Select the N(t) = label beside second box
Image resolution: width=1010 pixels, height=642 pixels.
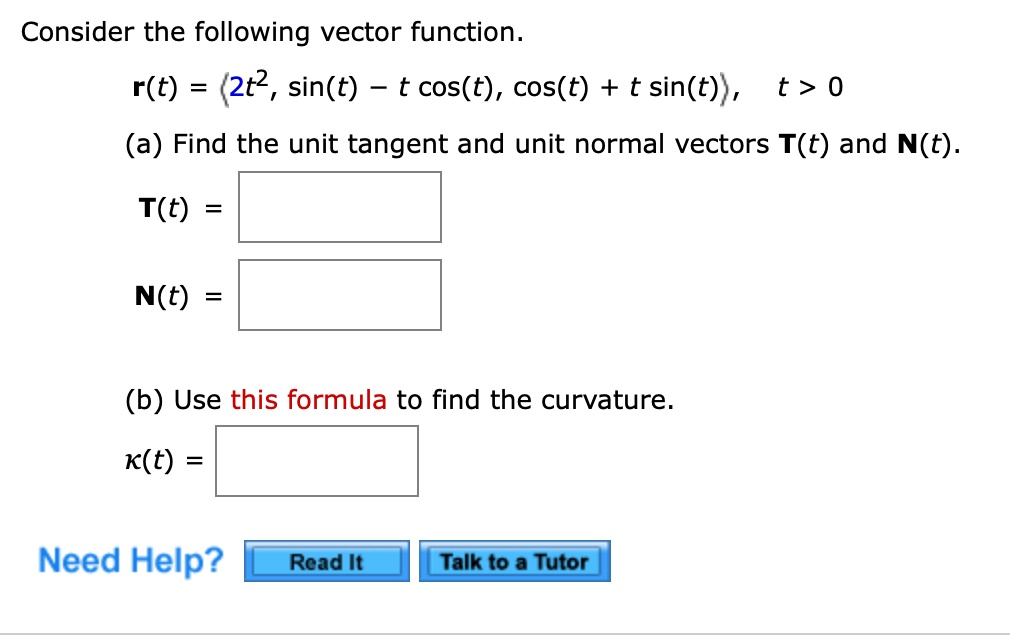179,296
